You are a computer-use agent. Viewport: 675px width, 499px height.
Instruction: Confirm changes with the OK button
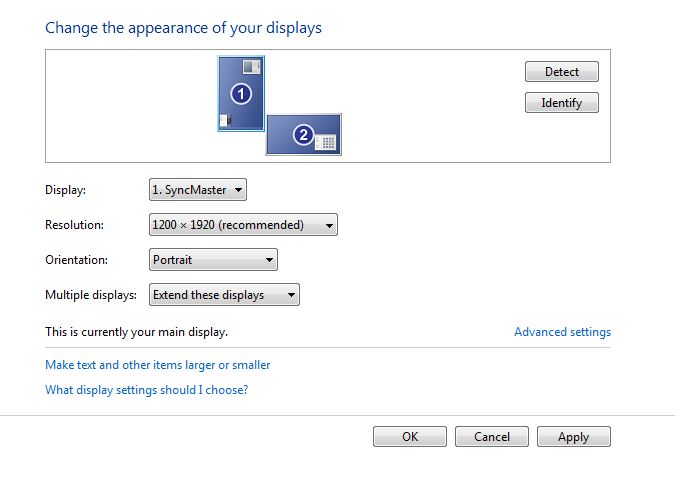pyautogui.click(x=410, y=437)
